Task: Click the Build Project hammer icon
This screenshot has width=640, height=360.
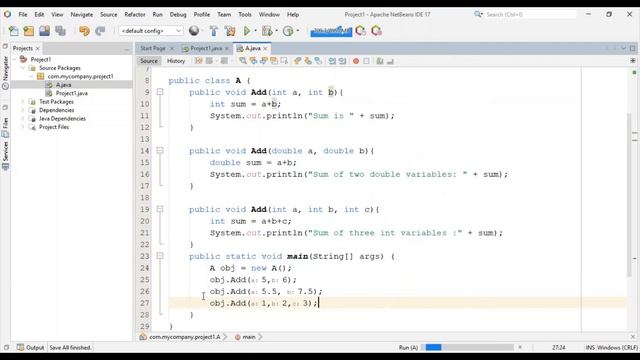Action: click(x=213, y=31)
